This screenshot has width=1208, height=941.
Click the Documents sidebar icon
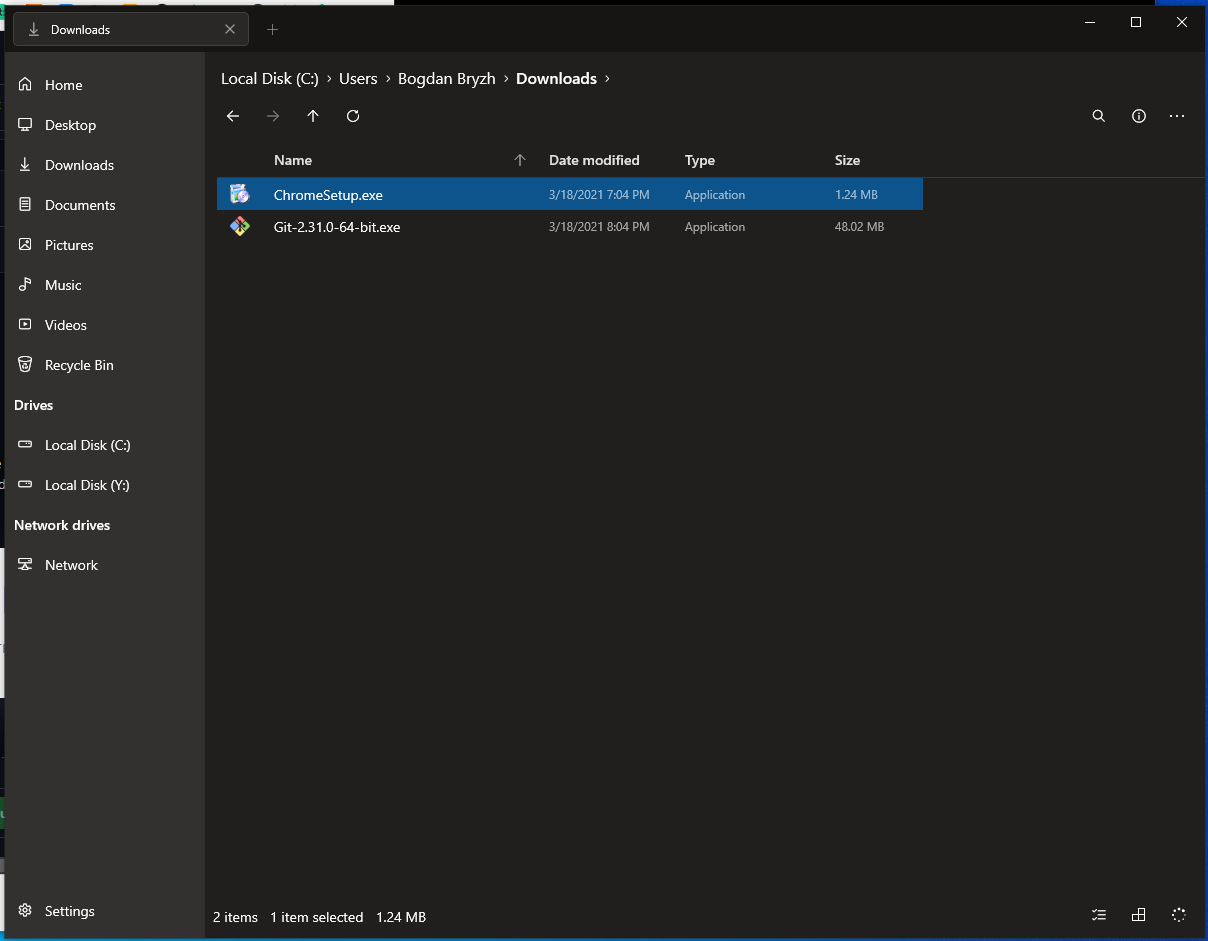(25, 205)
